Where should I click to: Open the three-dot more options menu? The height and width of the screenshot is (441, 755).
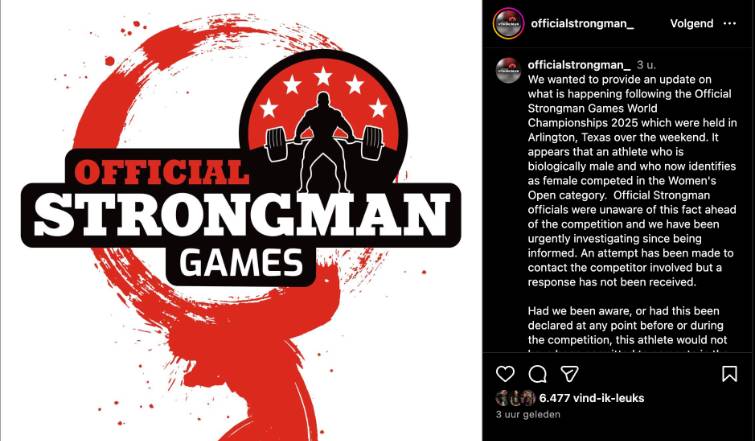point(730,24)
